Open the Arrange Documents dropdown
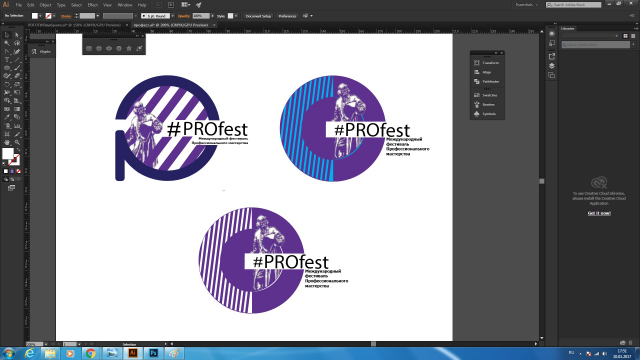 pyautogui.click(x=186, y=4)
